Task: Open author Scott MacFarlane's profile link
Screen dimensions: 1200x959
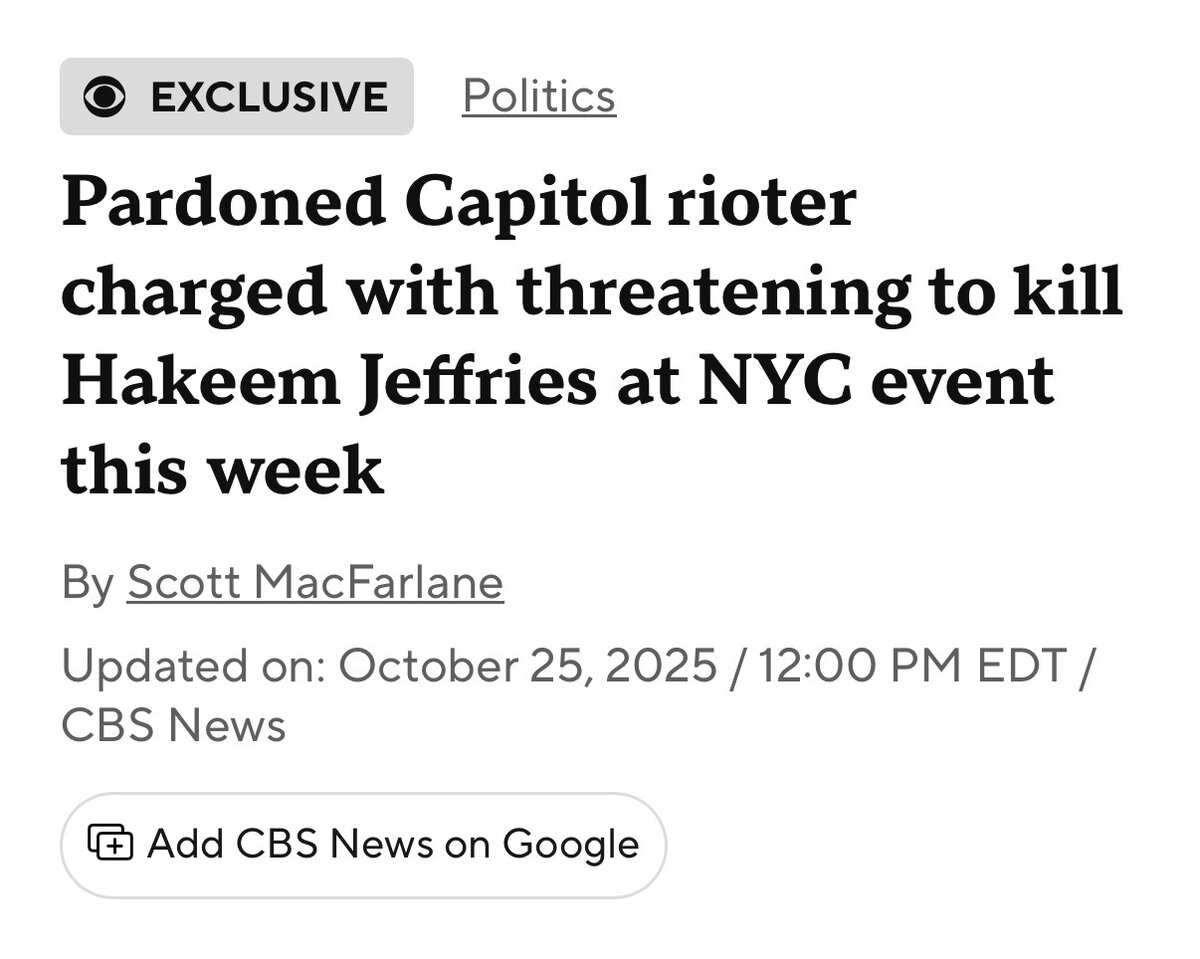Action: (x=315, y=583)
